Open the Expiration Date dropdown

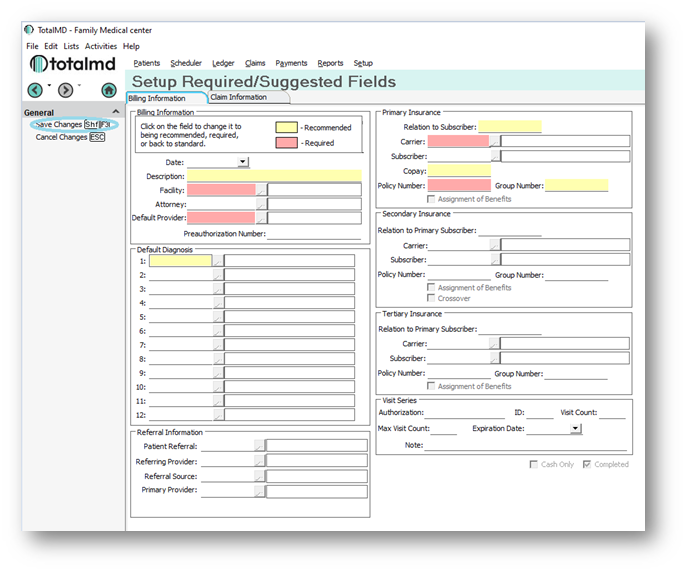coord(575,429)
